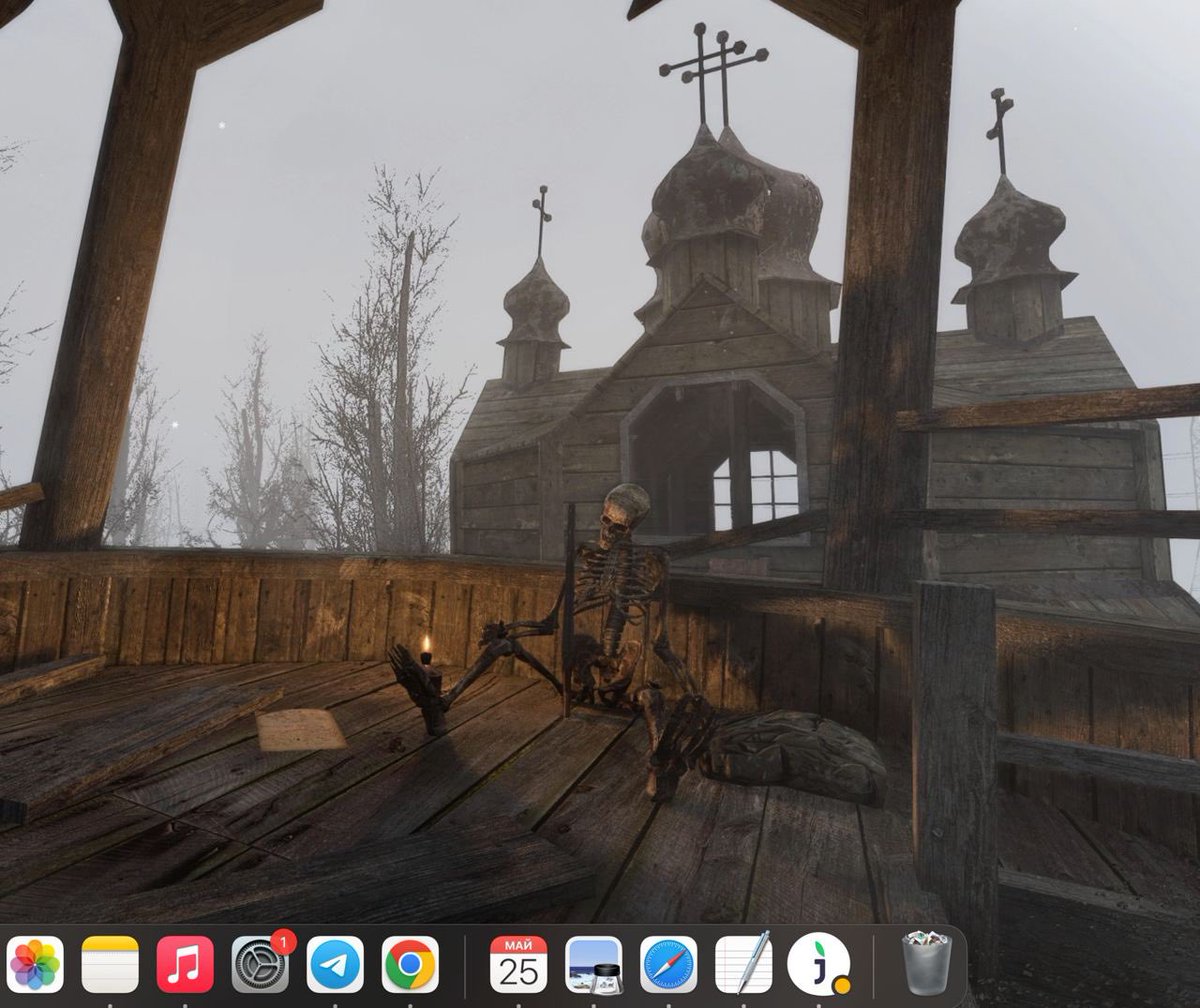Open Google Chrome in the Dock

pos(410,964)
